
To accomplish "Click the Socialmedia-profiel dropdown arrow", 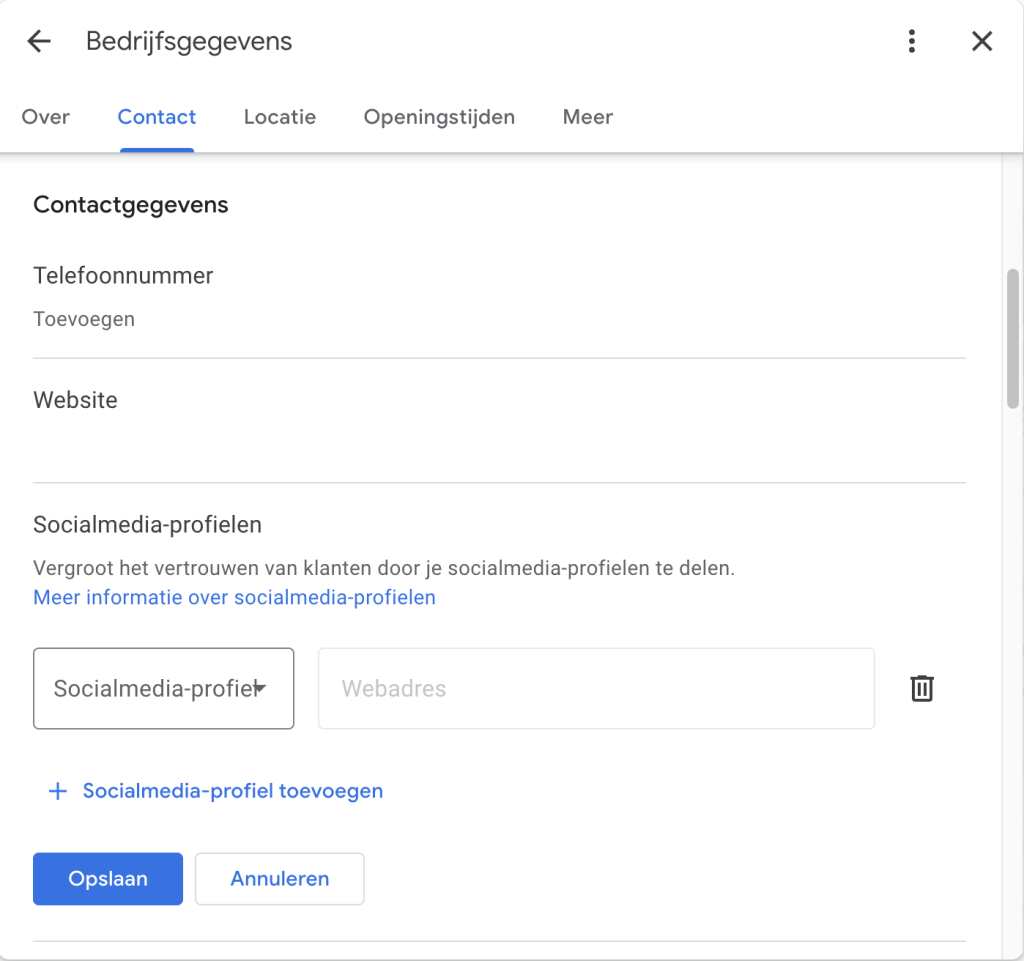I will [x=260, y=688].
